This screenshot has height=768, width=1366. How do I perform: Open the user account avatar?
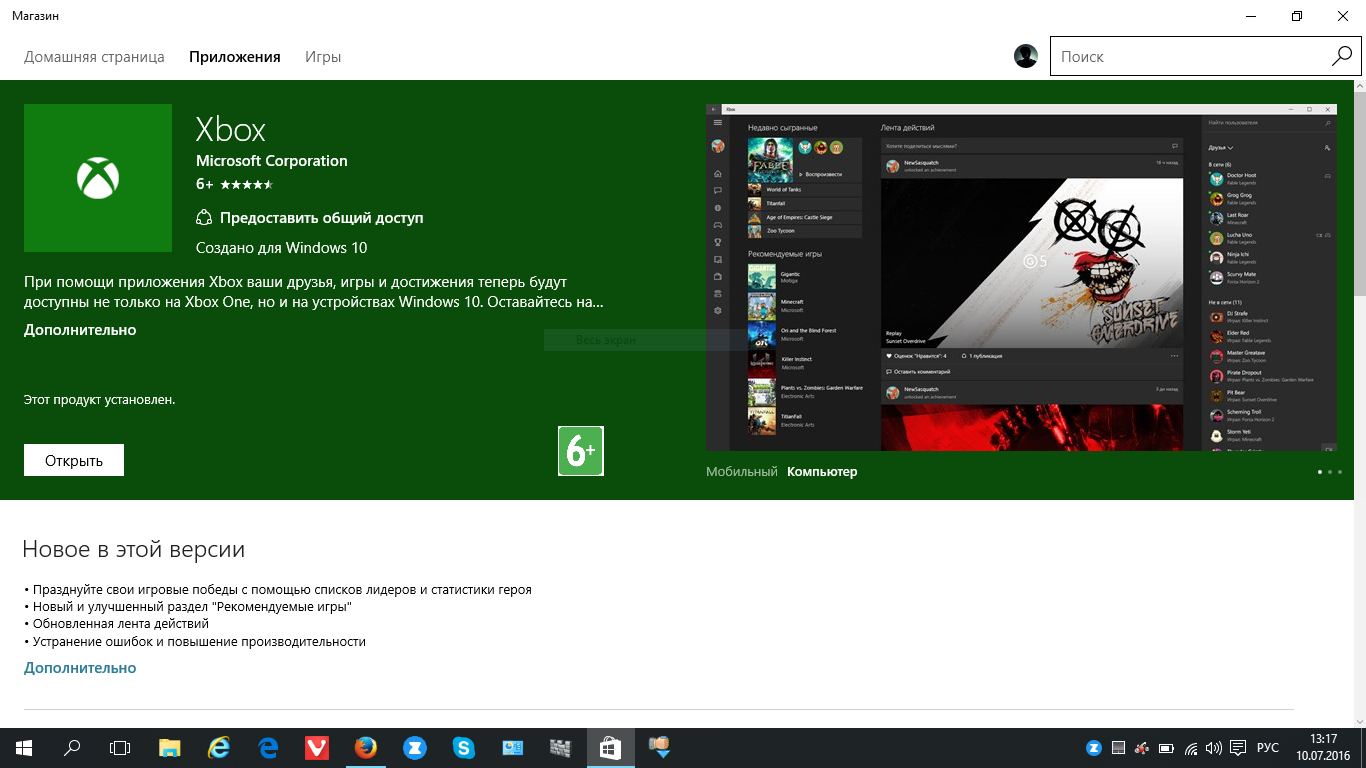(1025, 57)
